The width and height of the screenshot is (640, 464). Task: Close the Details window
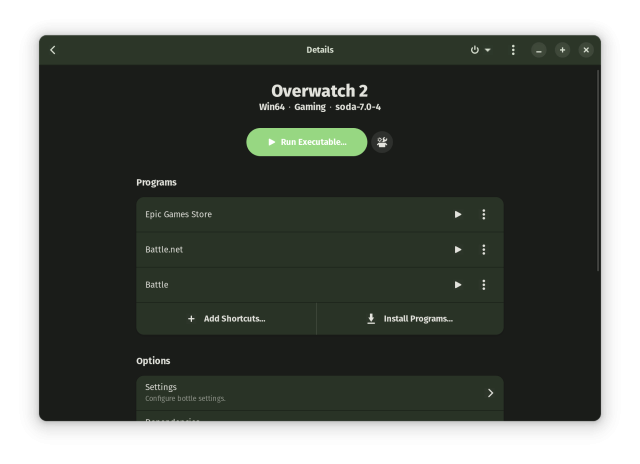coord(586,50)
